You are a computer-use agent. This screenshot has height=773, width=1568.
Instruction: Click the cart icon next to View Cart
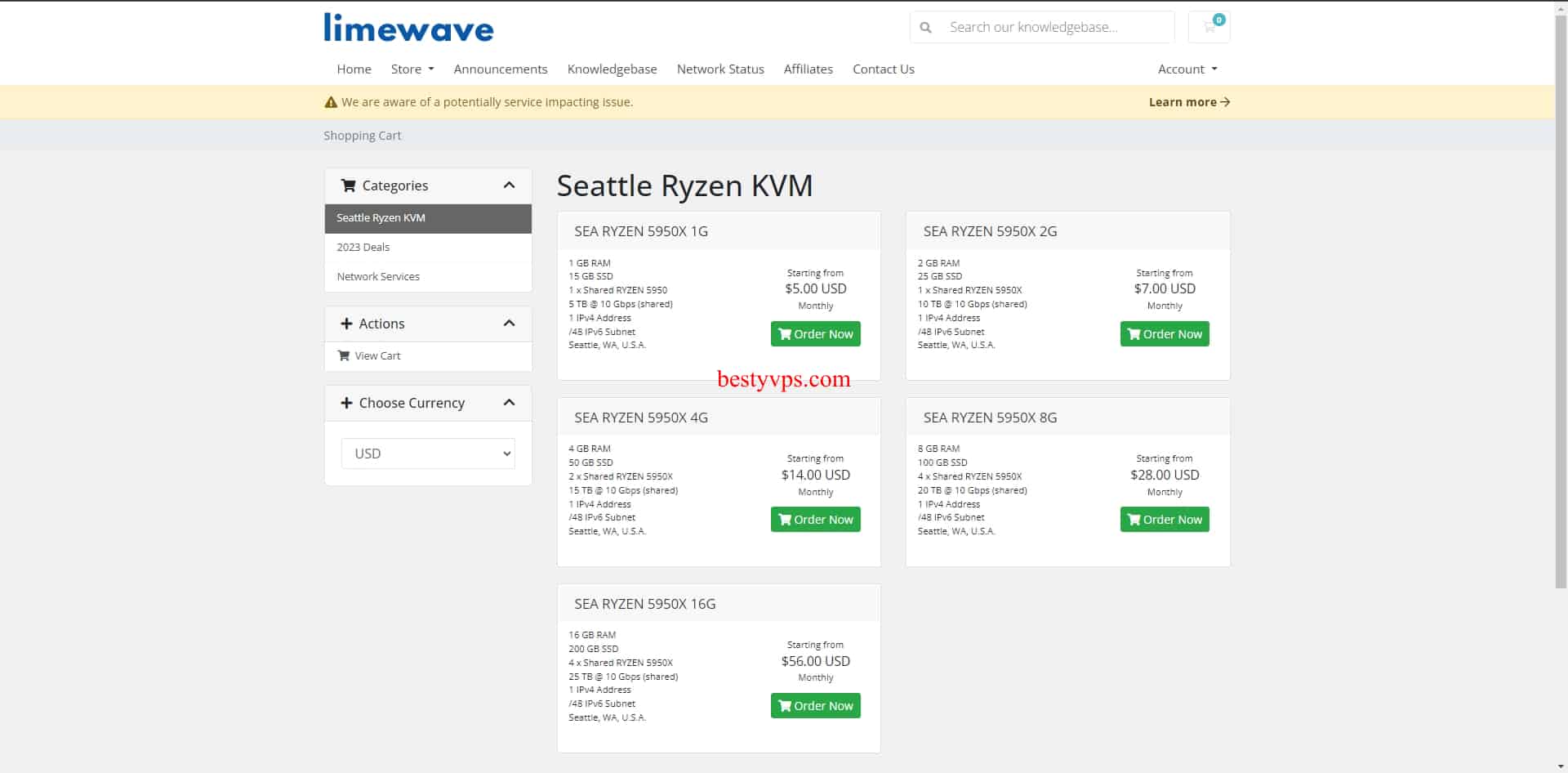tap(344, 355)
